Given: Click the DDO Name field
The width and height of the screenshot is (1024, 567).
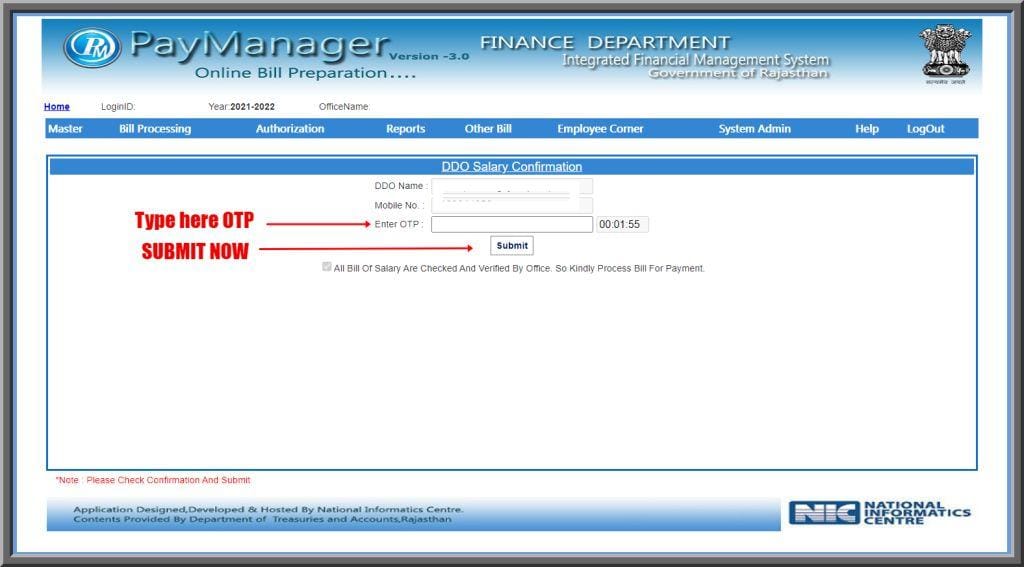Looking at the screenshot, I should pos(512,186).
